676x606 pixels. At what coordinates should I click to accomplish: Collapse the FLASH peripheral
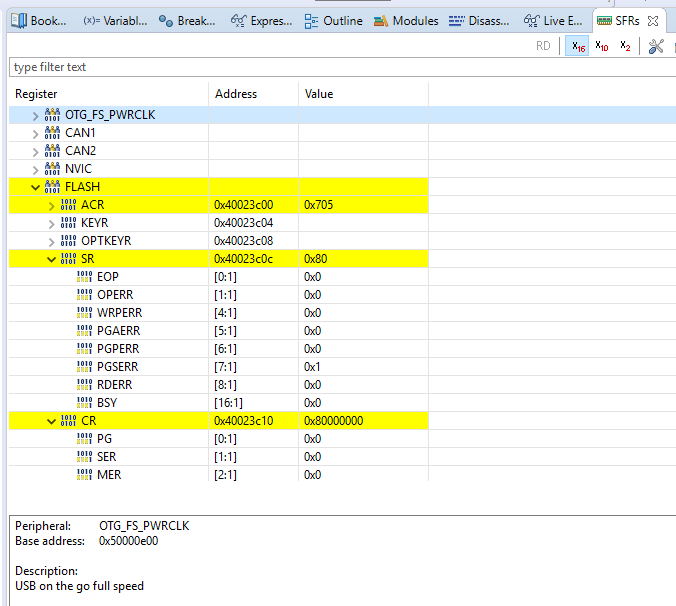(35, 187)
